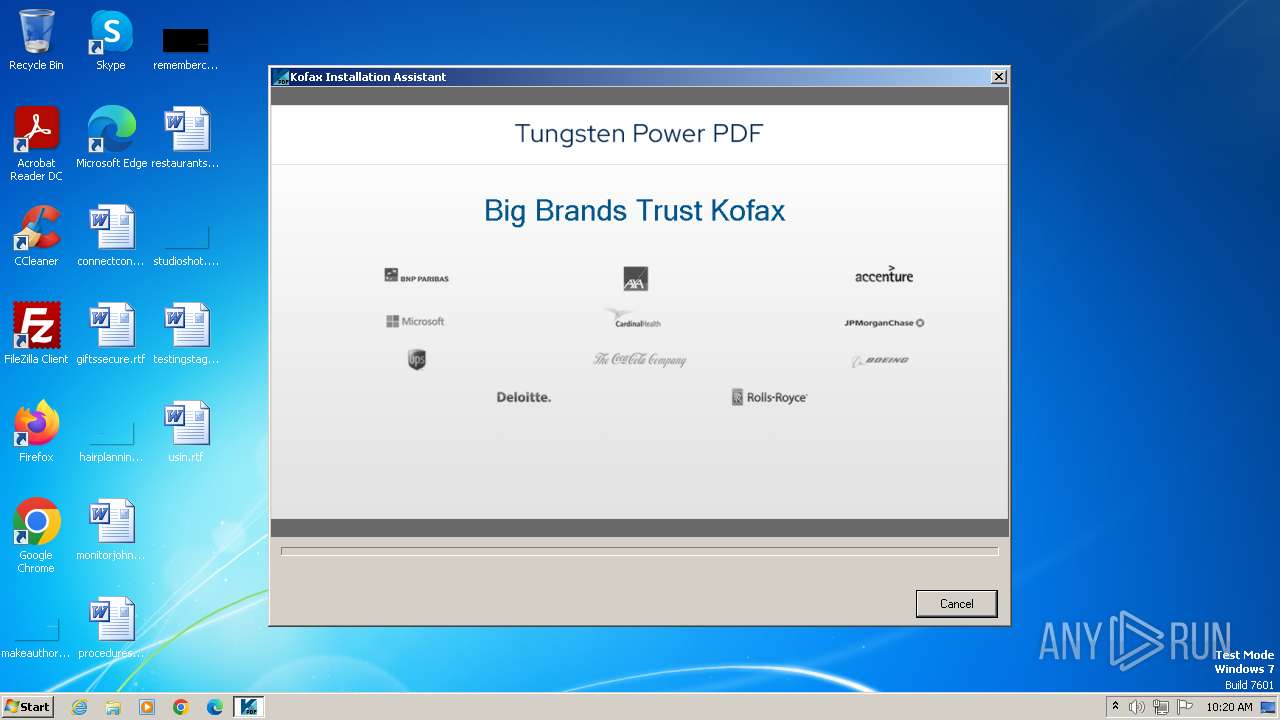Click the AXA logo
Screen dimensions: 1280x720
coord(635,278)
